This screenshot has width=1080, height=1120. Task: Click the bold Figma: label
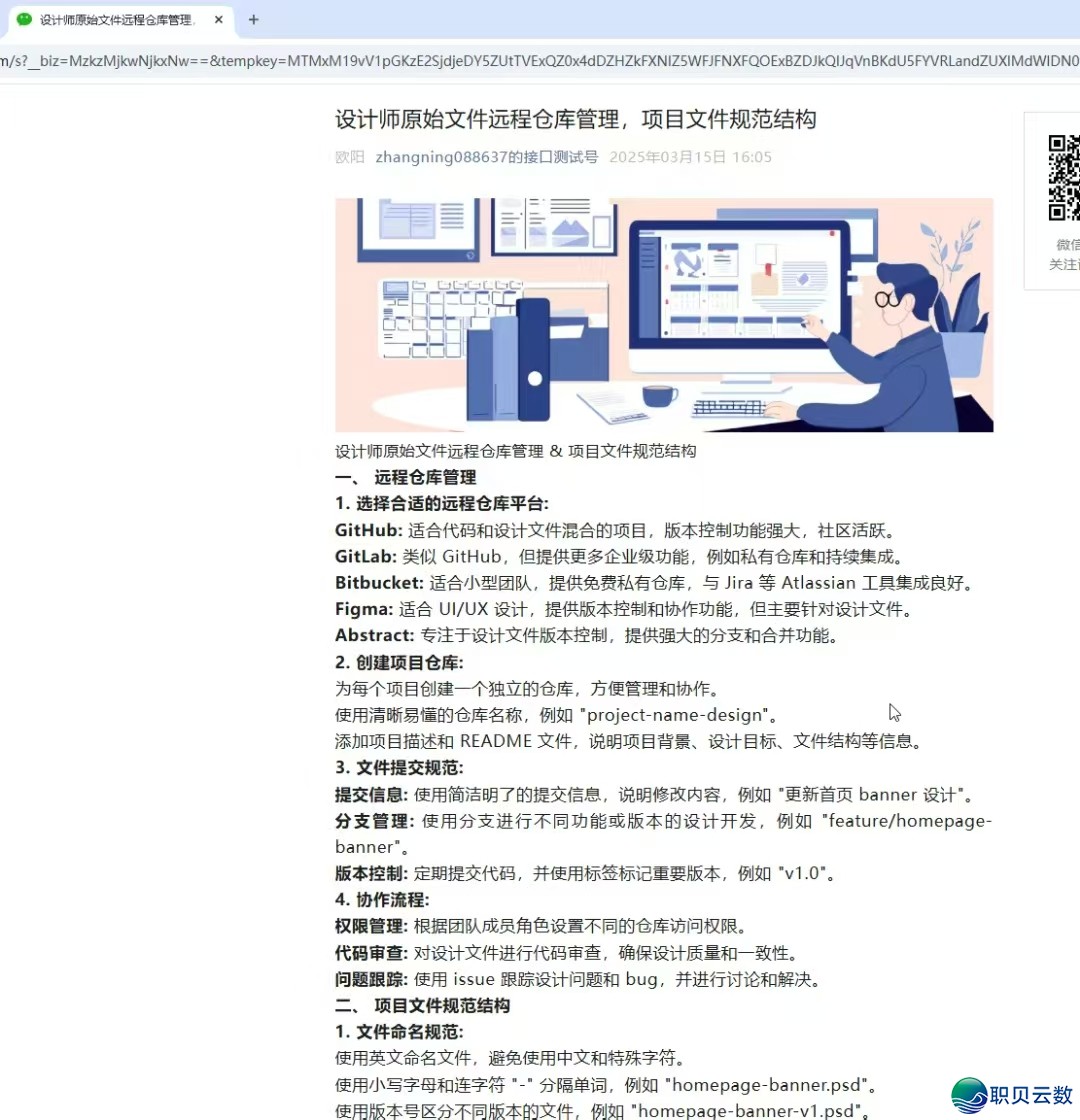pyautogui.click(x=364, y=608)
